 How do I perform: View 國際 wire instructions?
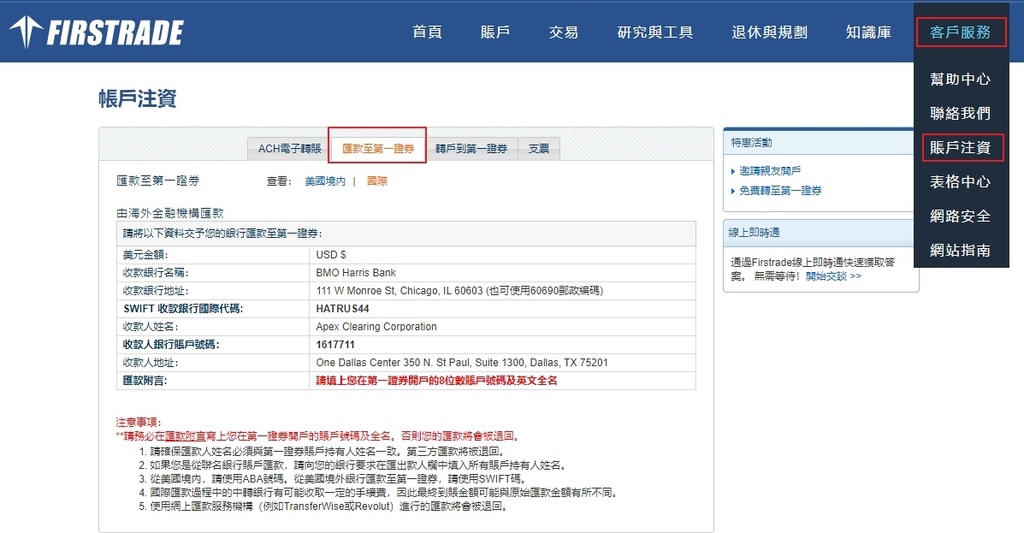tap(377, 181)
